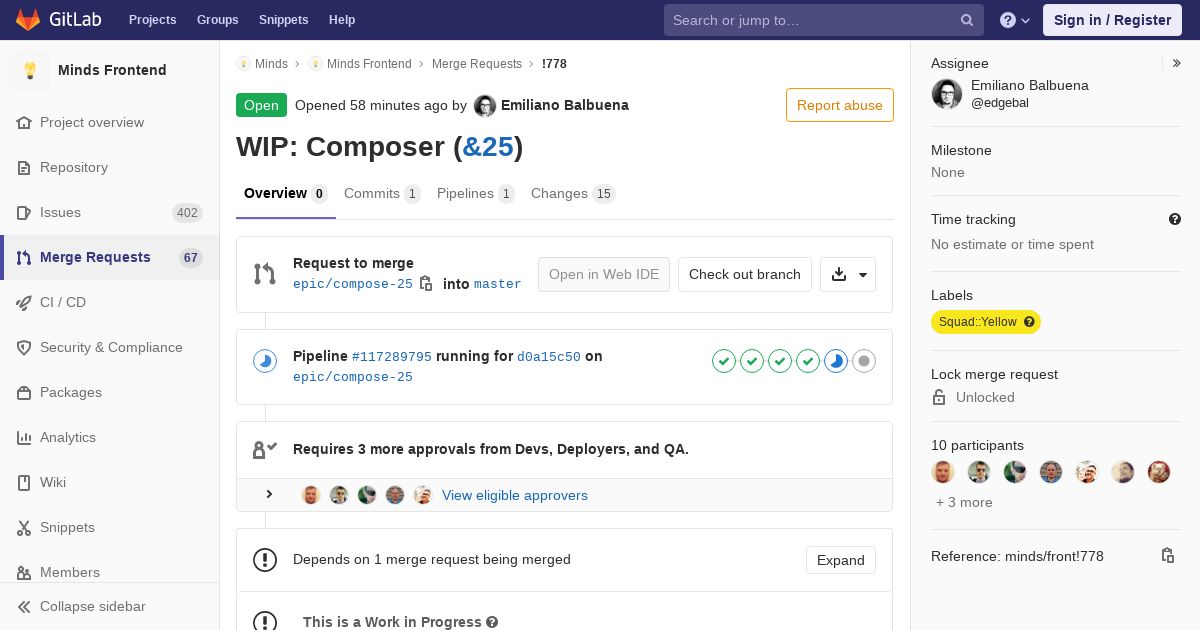Click Minds Frontend project avatar

point(30,70)
